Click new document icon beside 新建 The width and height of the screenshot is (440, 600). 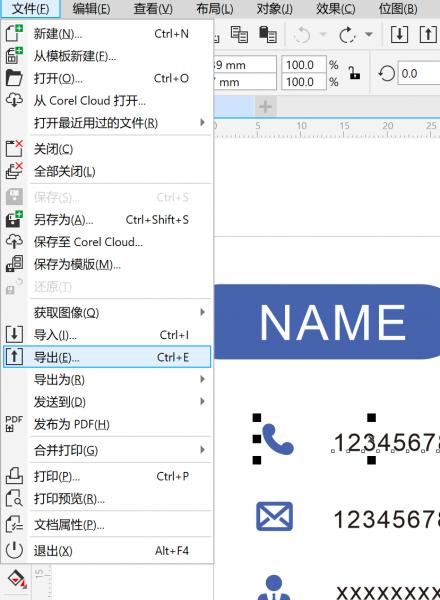coord(14,33)
